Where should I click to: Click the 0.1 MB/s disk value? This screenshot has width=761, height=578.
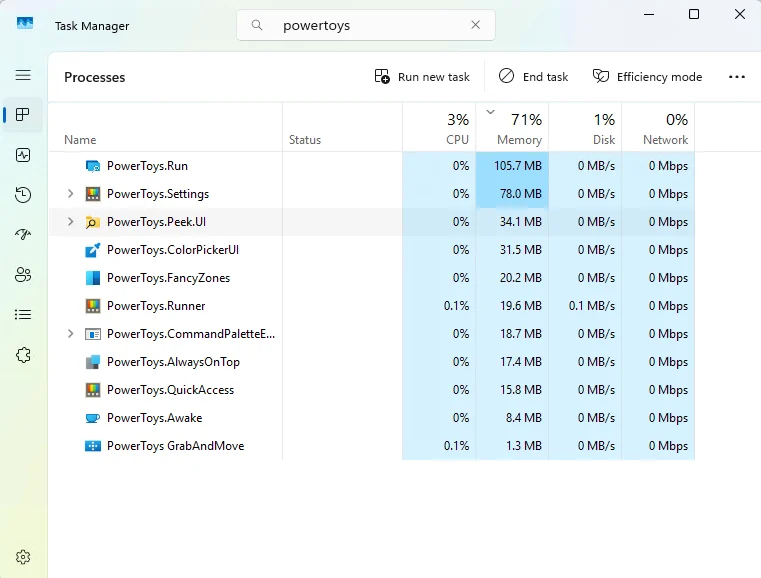point(592,306)
